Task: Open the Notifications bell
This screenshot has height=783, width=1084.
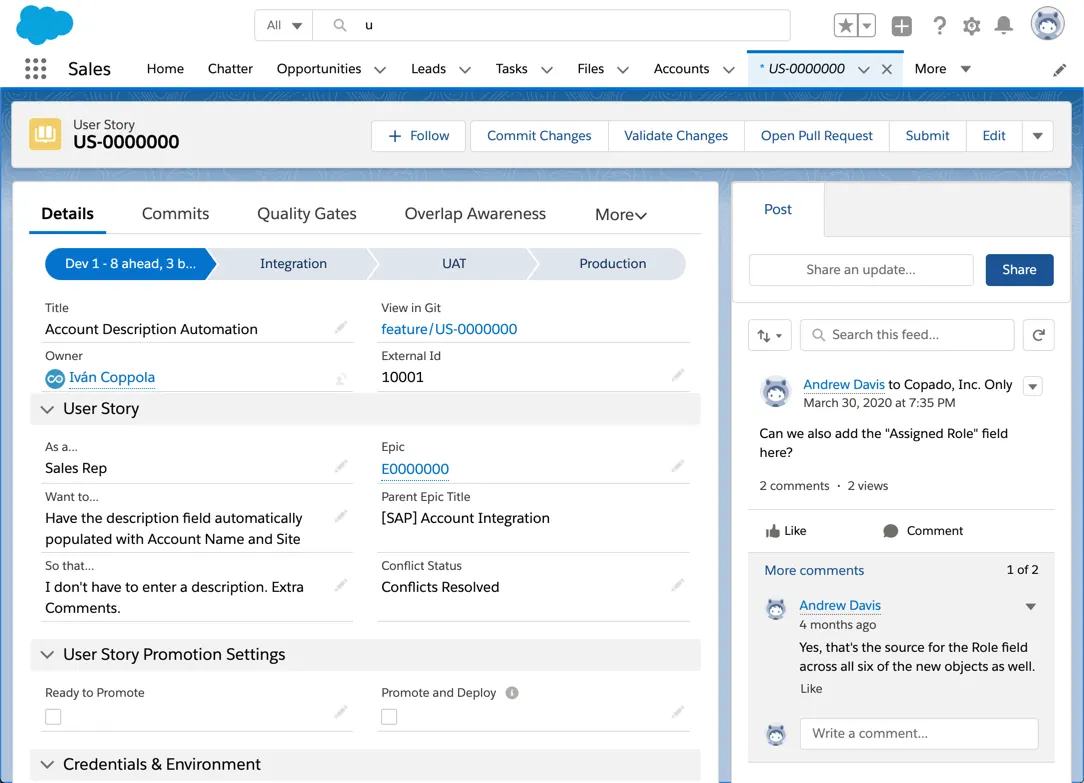Action: click(1004, 26)
